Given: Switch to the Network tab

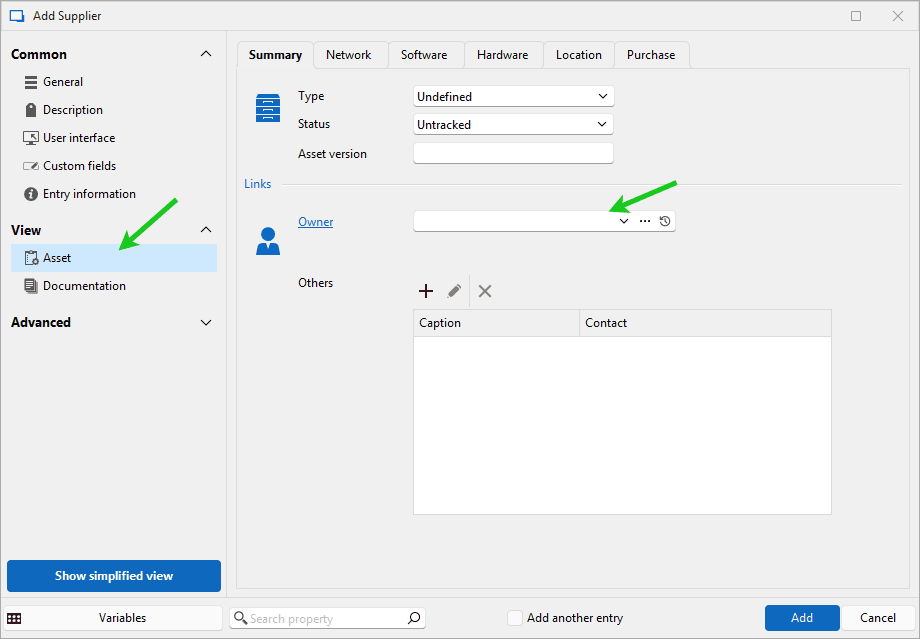Looking at the screenshot, I should pyautogui.click(x=349, y=55).
